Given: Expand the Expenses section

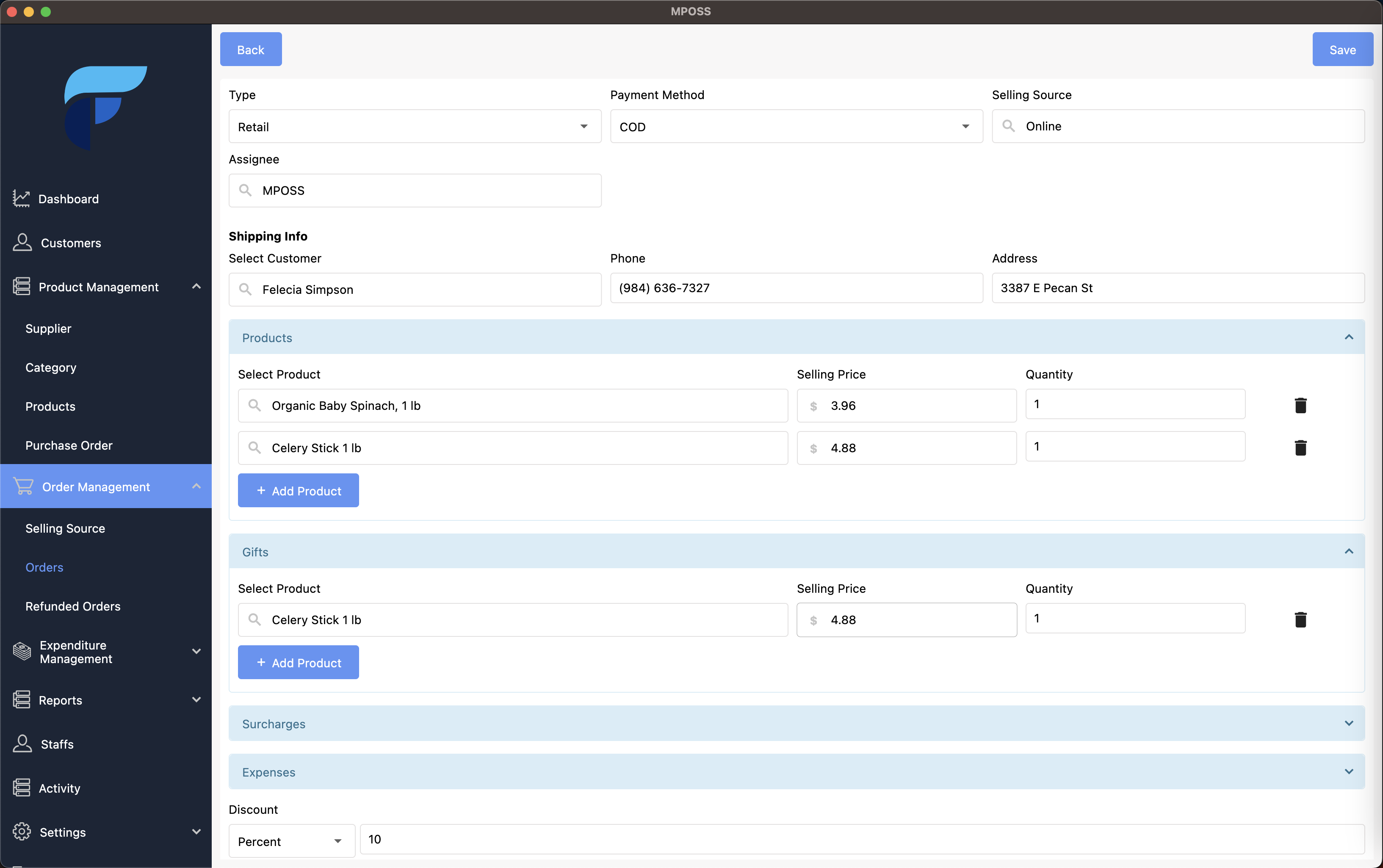Looking at the screenshot, I should tap(796, 771).
